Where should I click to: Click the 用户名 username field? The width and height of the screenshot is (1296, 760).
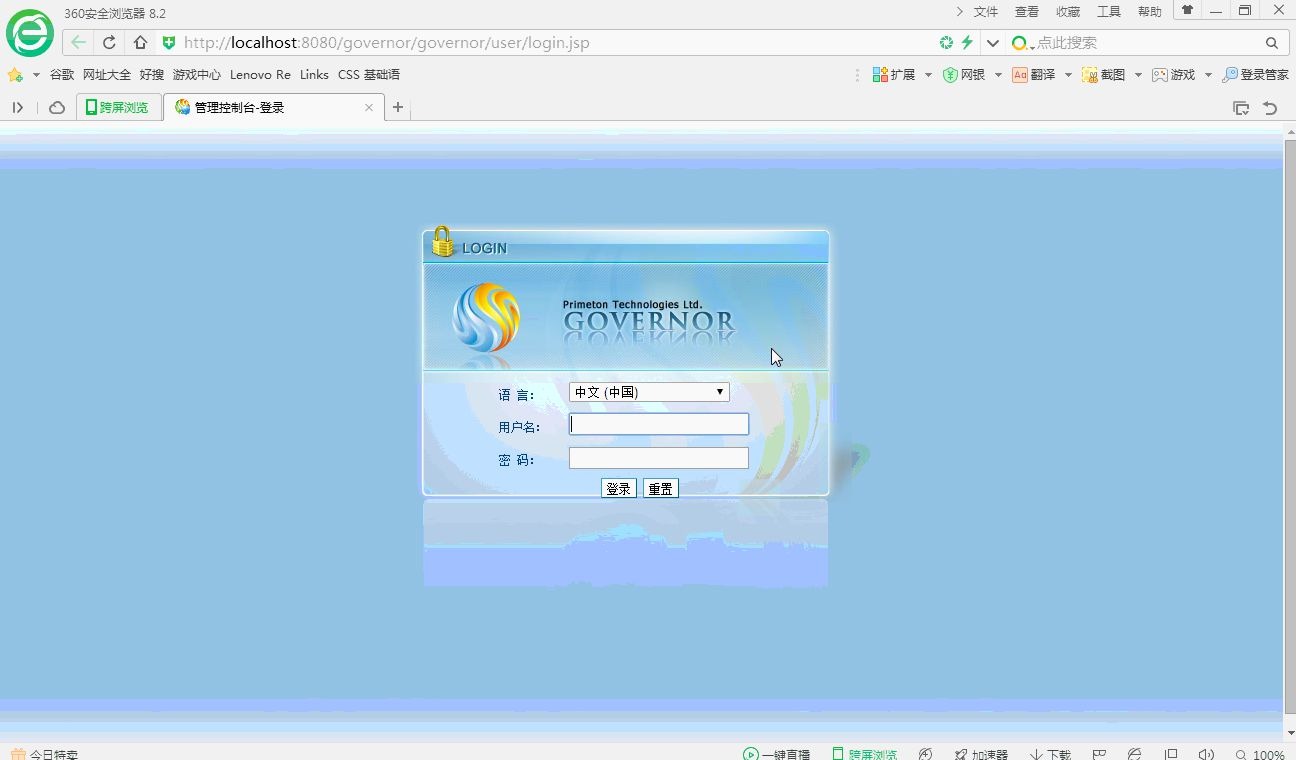click(659, 424)
